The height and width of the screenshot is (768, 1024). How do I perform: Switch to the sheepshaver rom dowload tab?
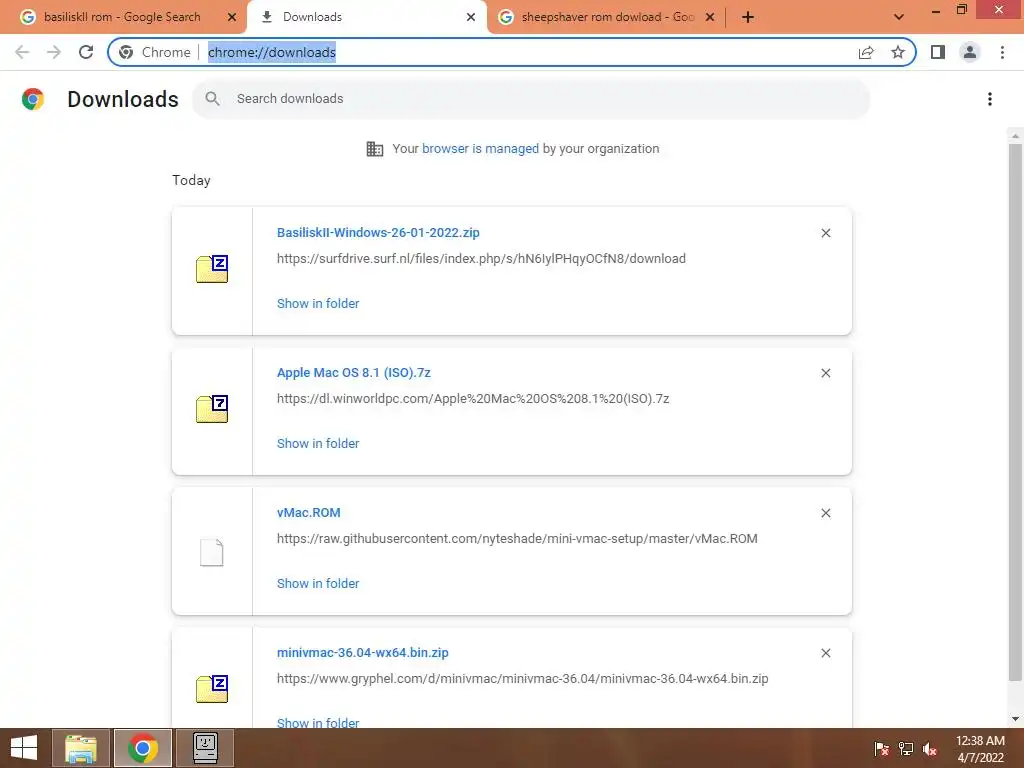pyautogui.click(x=607, y=17)
